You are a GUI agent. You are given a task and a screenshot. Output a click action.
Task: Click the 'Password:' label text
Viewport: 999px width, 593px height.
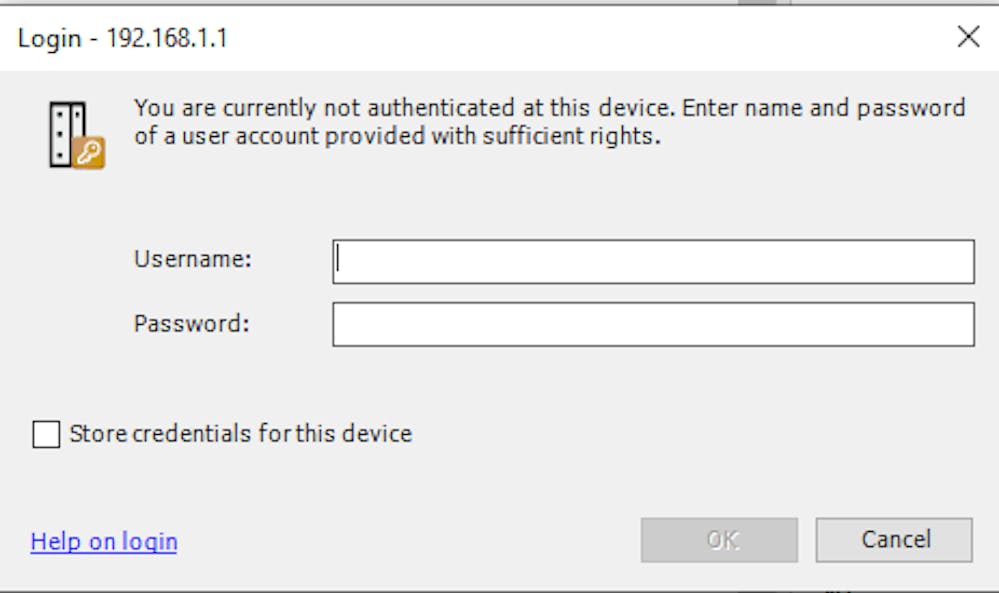point(191,323)
